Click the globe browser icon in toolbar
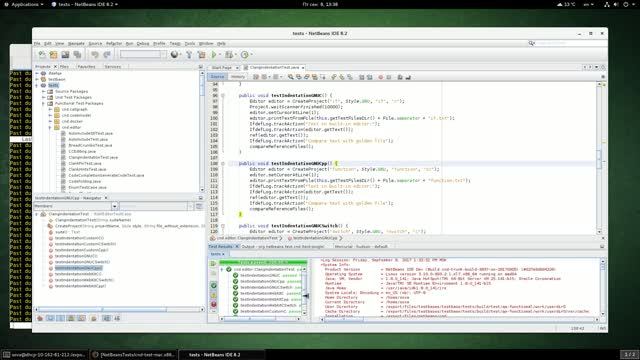This screenshot has height=360, width=640. click(174, 54)
